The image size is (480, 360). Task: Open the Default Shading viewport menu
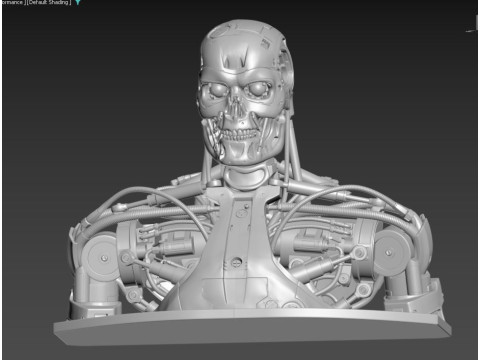49,2
